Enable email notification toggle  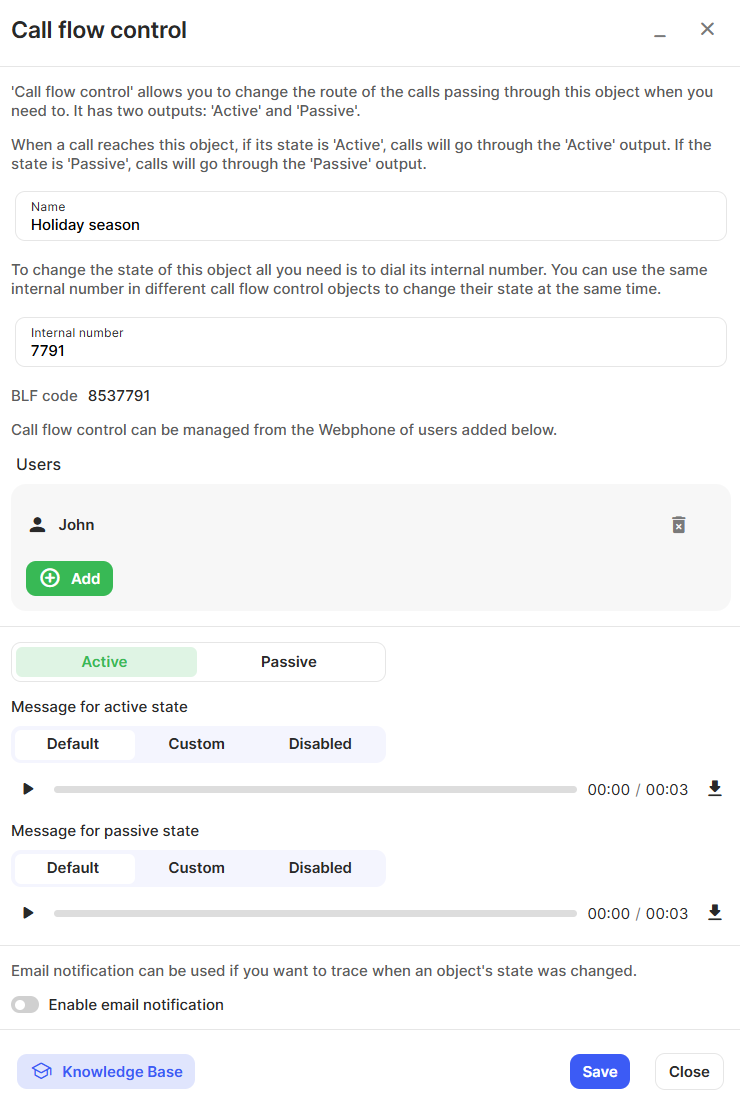coord(25,1005)
